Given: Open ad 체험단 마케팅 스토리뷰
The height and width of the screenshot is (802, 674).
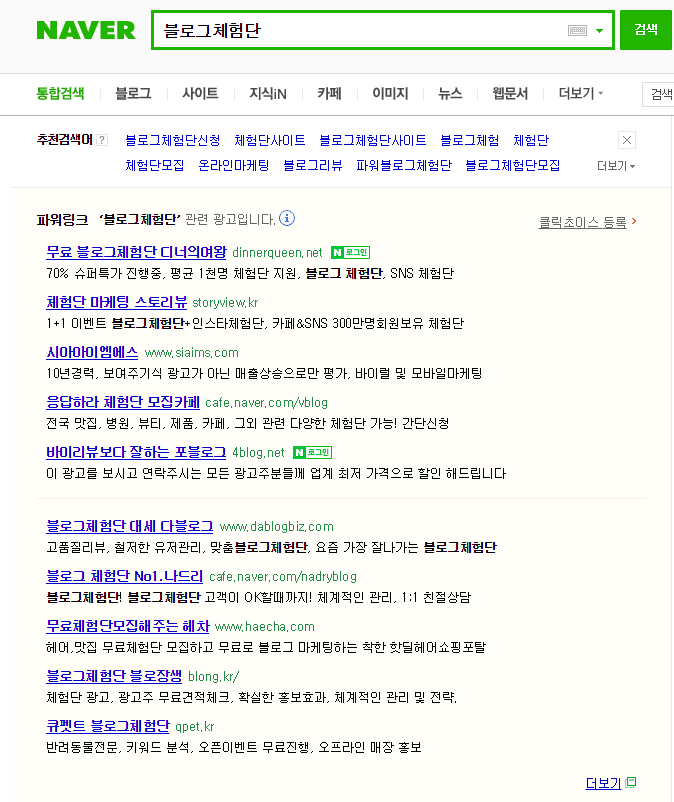Looking at the screenshot, I should [x=117, y=302].
